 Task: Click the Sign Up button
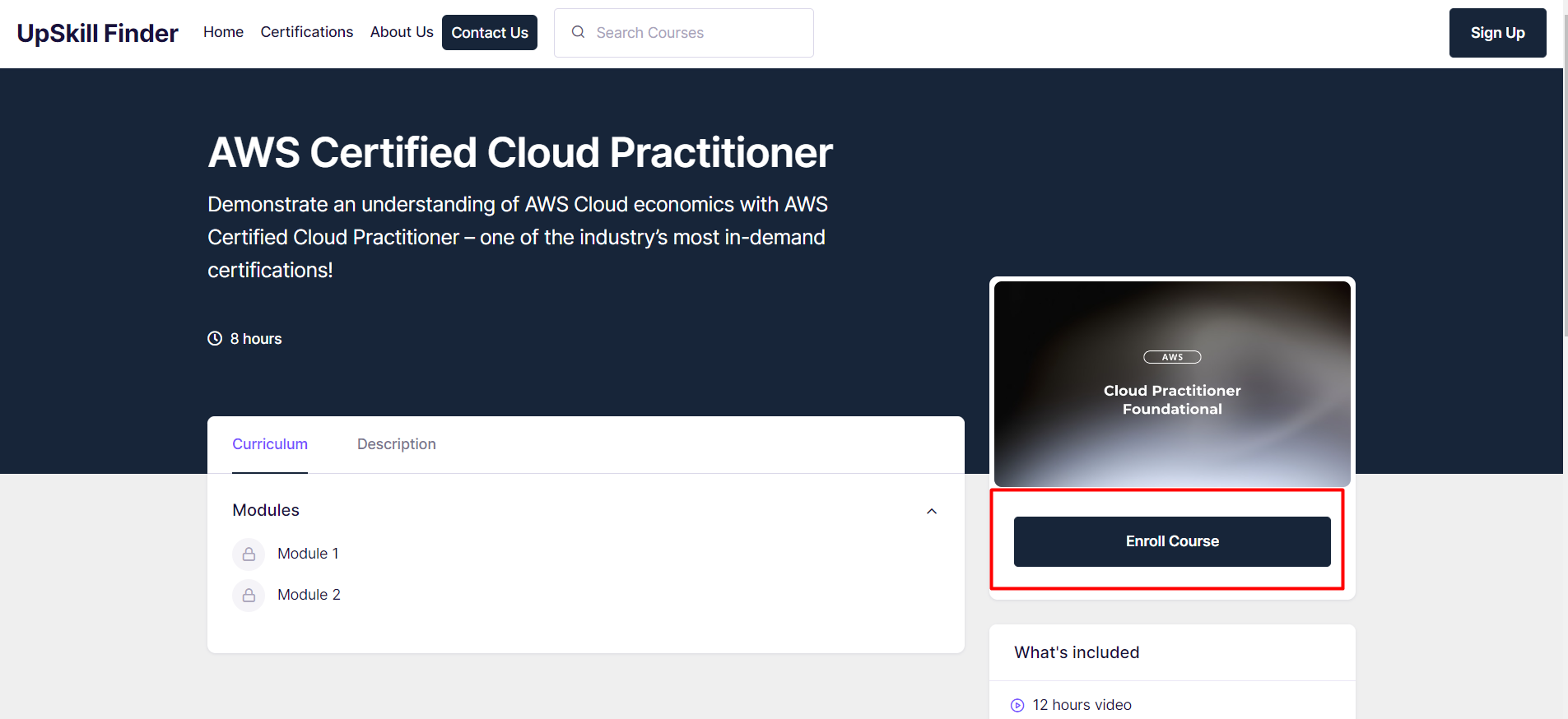click(x=1497, y=33)
